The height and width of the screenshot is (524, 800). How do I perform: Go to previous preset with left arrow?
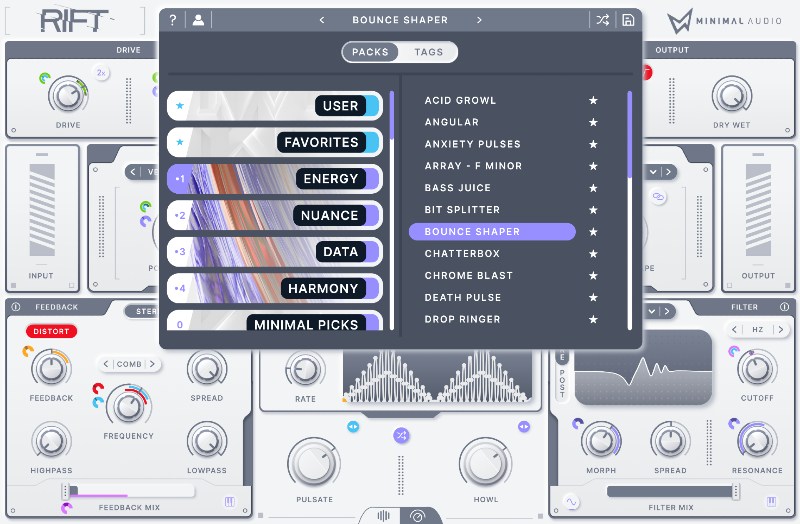(322, 20)
